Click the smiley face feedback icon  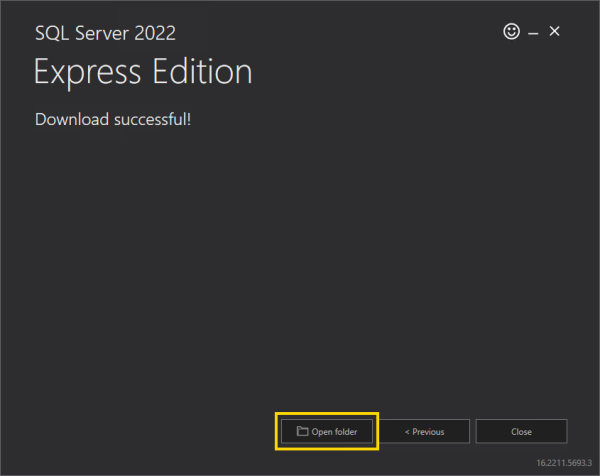(x=511, y=32)
